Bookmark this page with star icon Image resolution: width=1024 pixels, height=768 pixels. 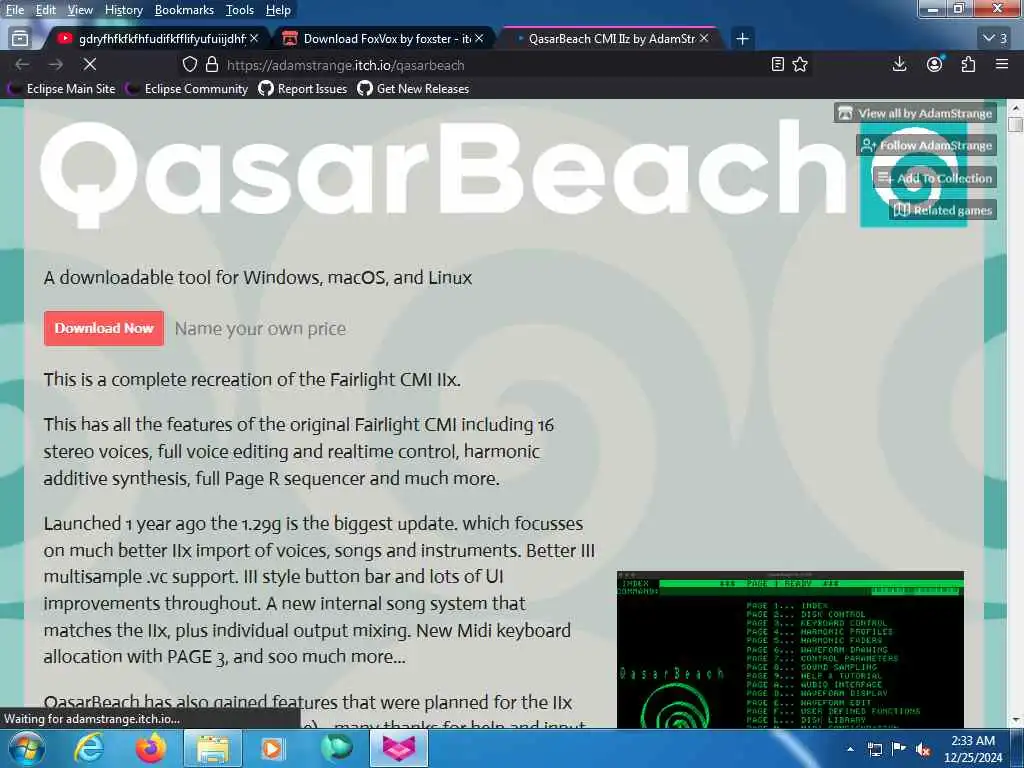tap(800, 65)
